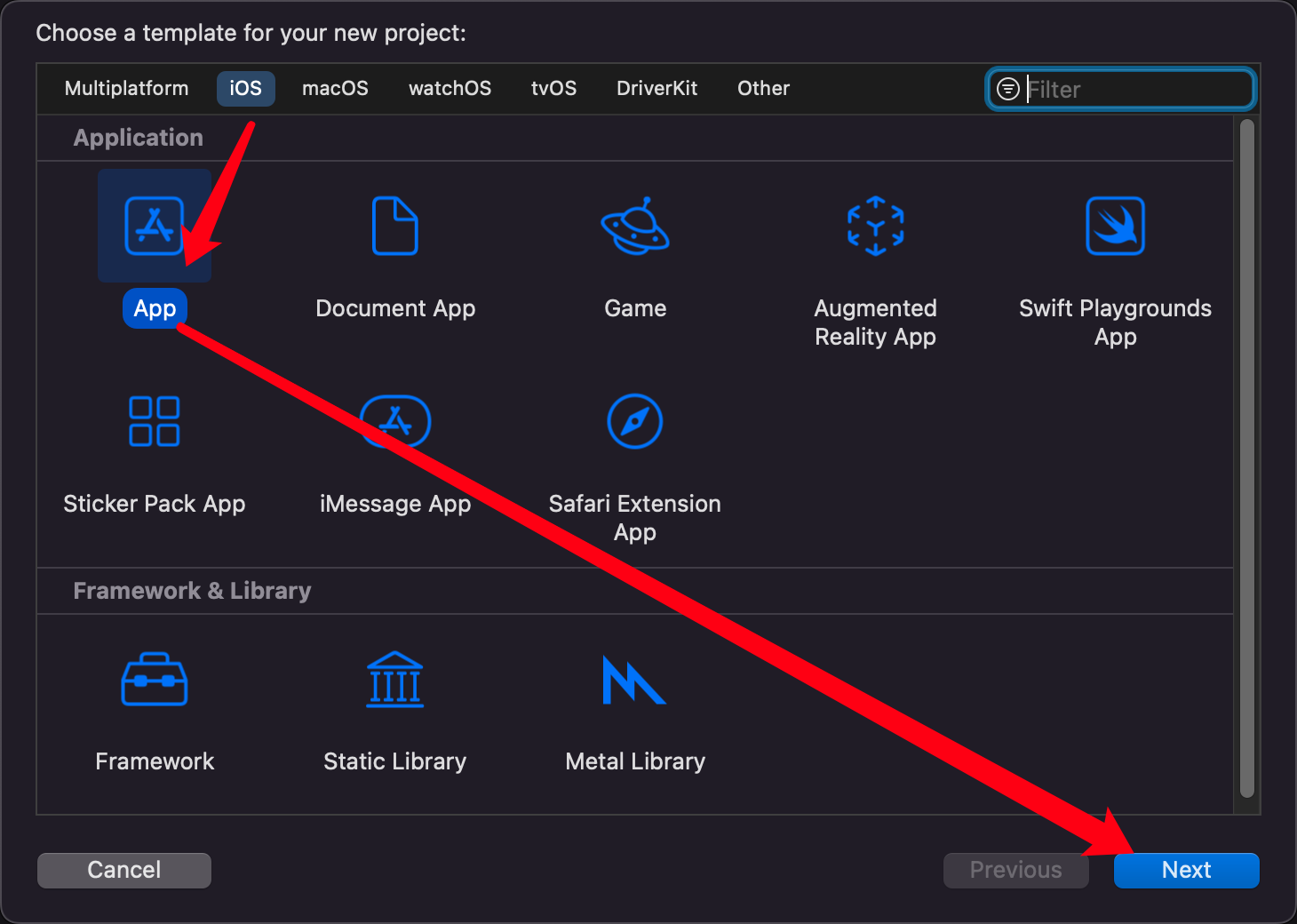Click the Cancel button
1297x924 pixels.
124,870
